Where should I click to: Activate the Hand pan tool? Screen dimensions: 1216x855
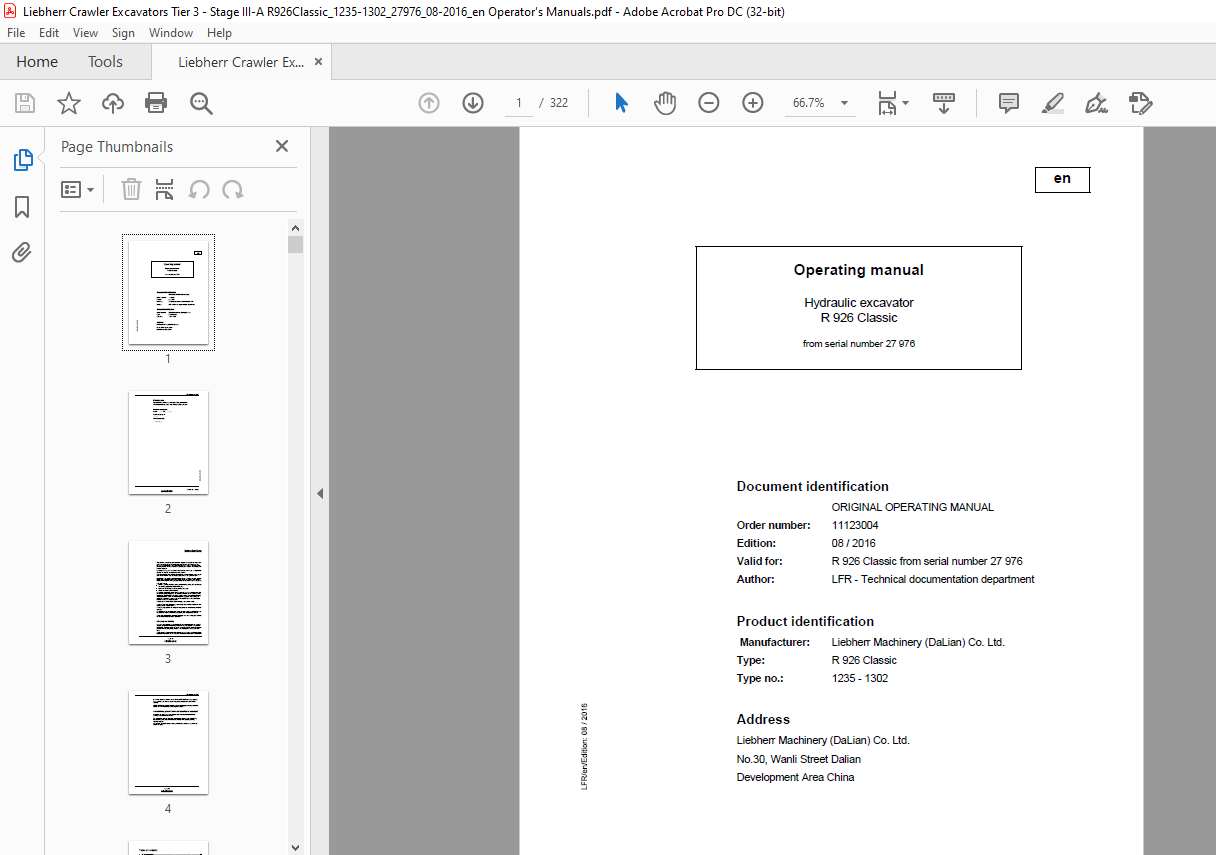(x=665, y=103)
